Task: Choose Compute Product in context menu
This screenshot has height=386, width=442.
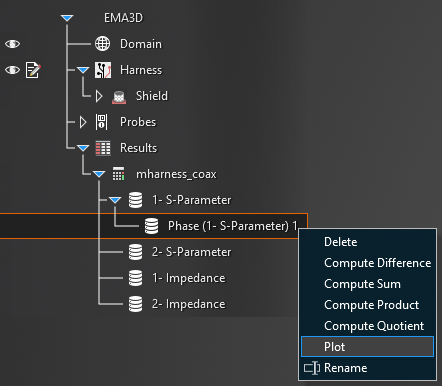Action: click(367, 305)
